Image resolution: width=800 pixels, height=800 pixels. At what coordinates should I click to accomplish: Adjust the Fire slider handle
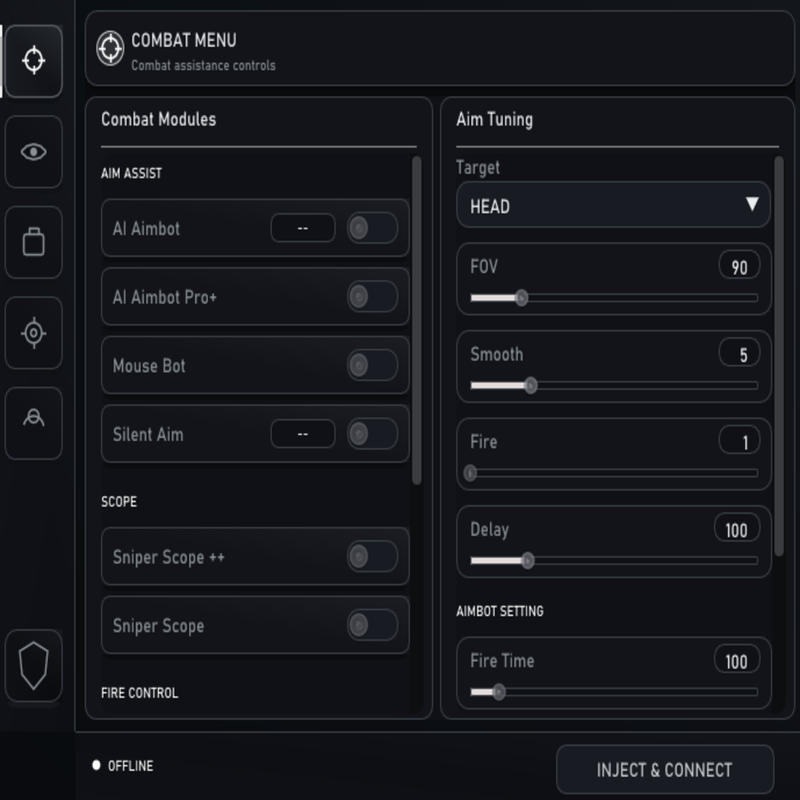click(470, 473)
